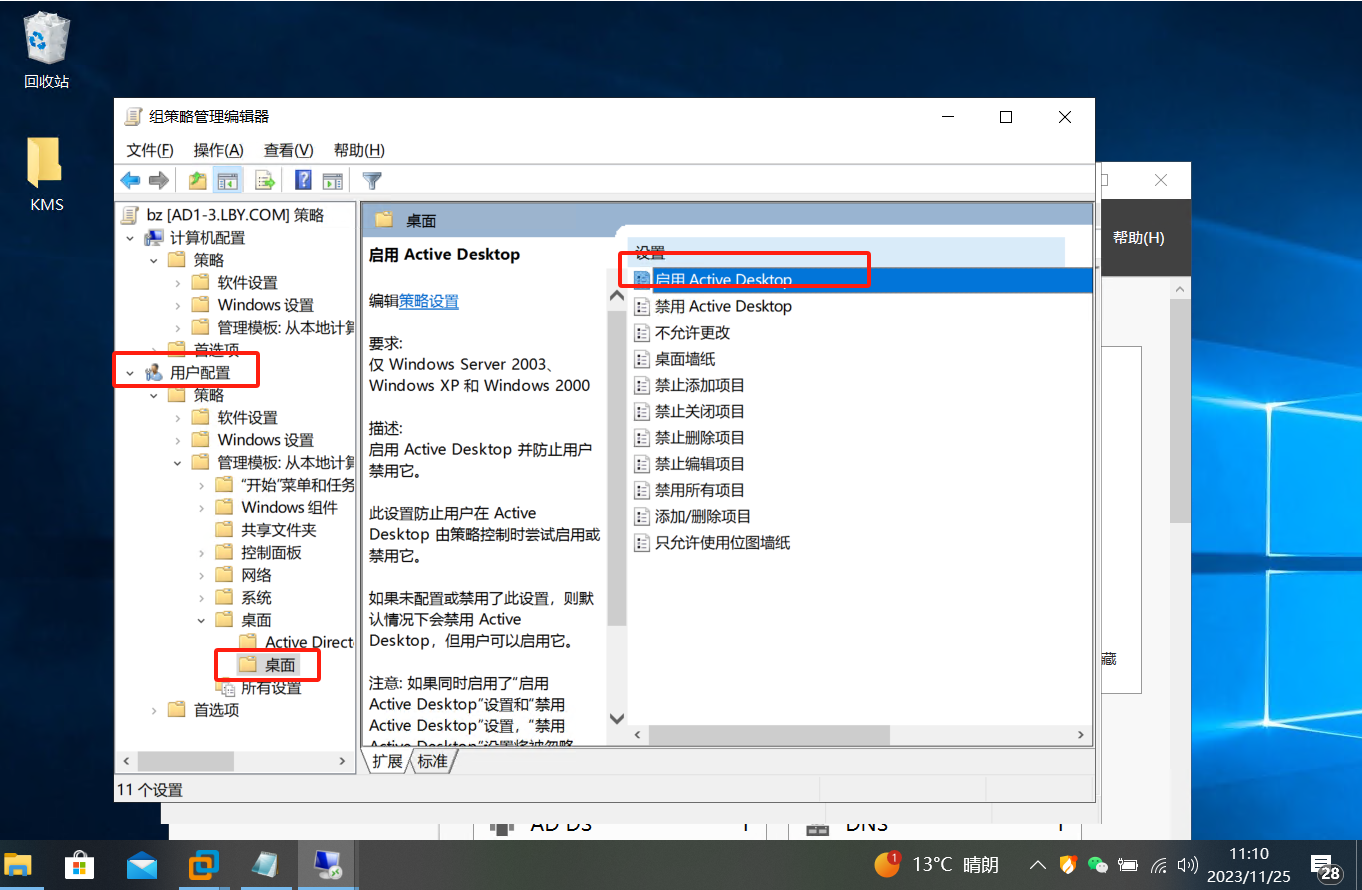1362x890 pixels.
Task: Open File Explorer from the taskbar
Action: (18, 865)
